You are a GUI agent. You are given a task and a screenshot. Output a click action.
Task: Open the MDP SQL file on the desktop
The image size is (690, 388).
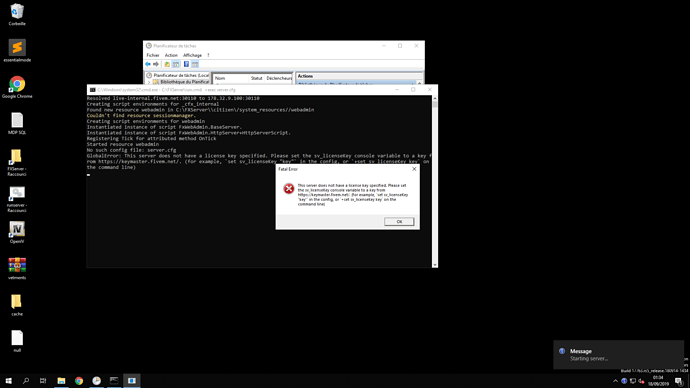click(17, 123)
